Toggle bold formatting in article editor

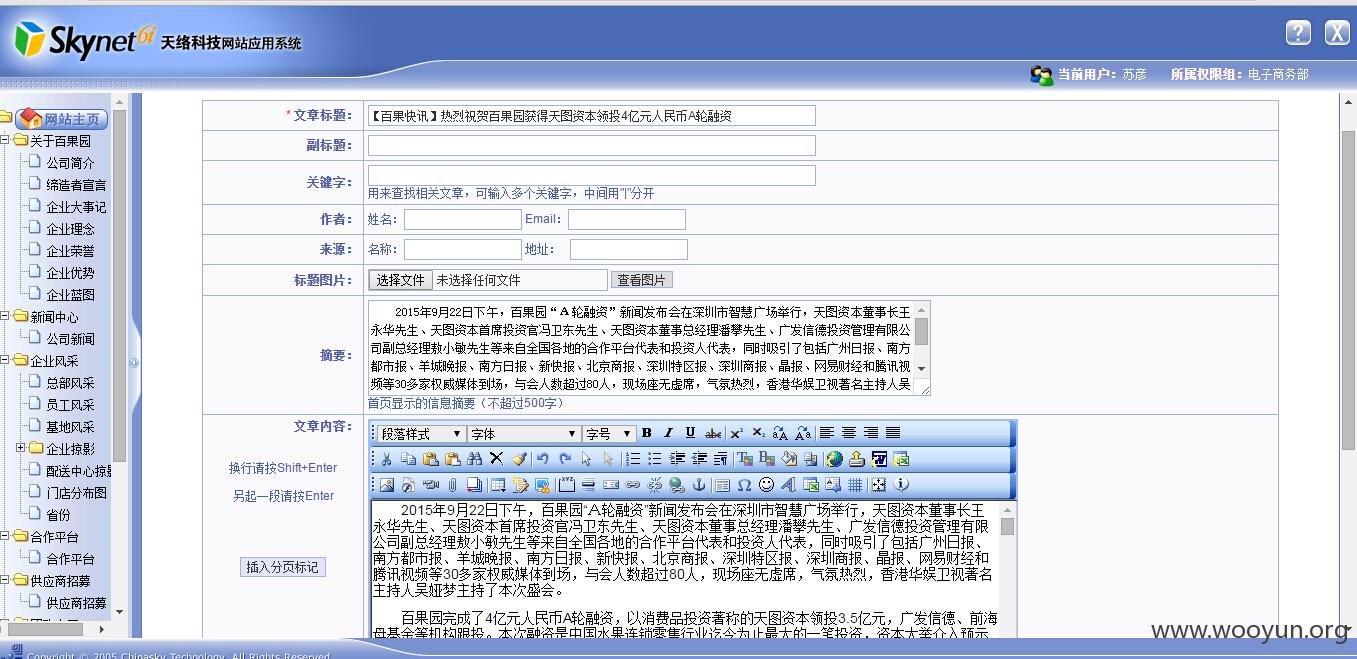click(x=647, y=433)
